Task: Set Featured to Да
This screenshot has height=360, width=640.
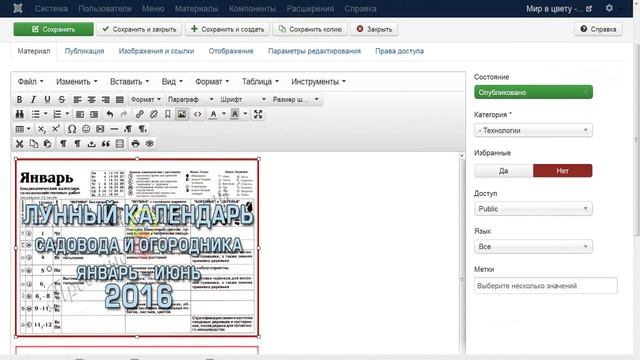Action: 503,171
